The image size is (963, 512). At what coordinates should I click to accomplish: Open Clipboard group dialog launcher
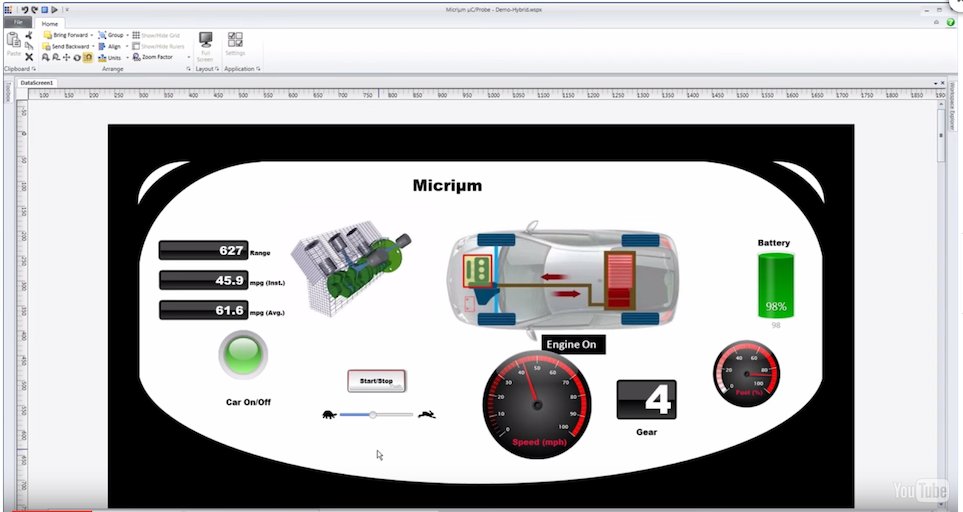point(34,69)
